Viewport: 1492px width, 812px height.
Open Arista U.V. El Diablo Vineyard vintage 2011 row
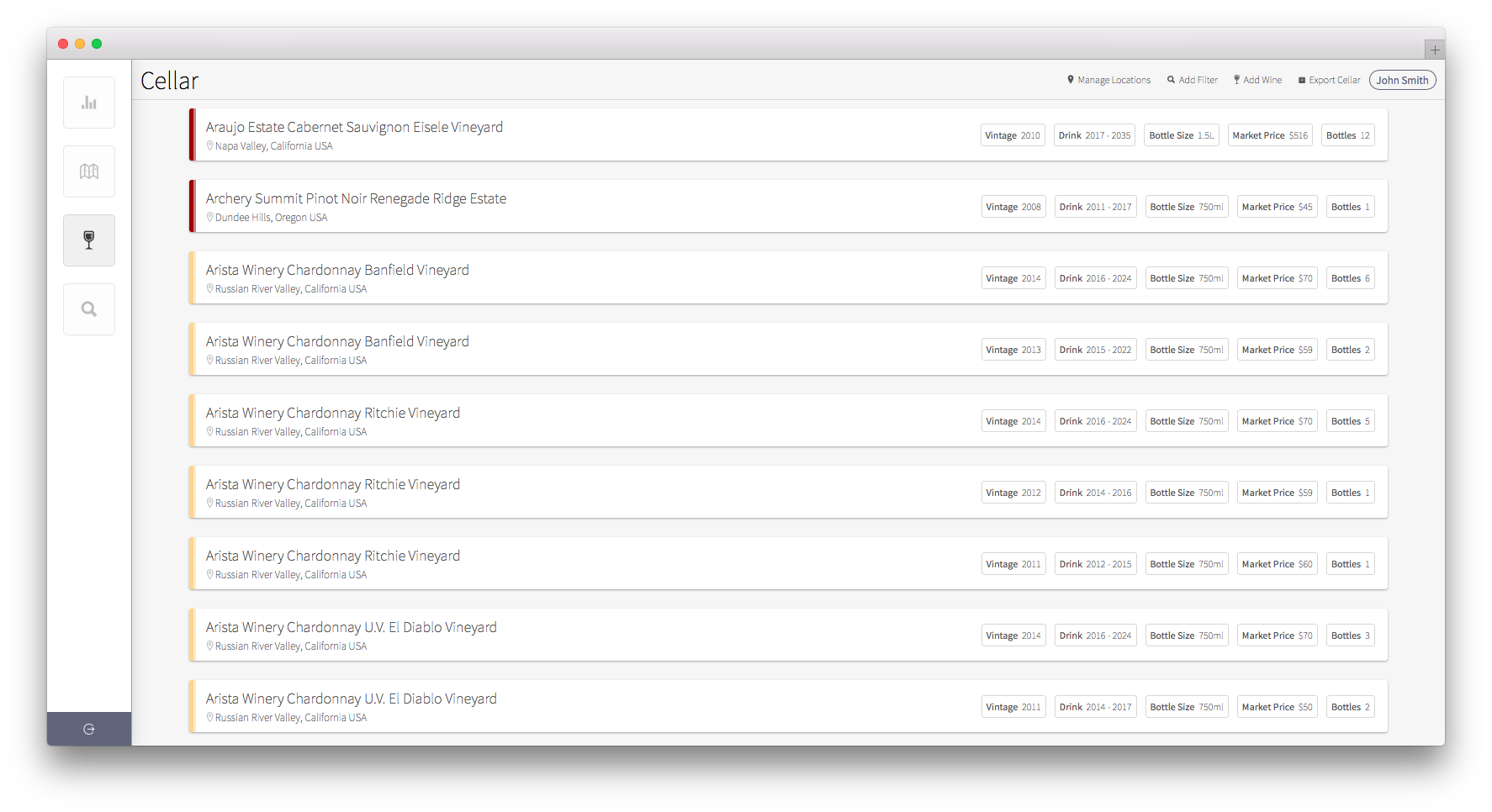[789, 706]
